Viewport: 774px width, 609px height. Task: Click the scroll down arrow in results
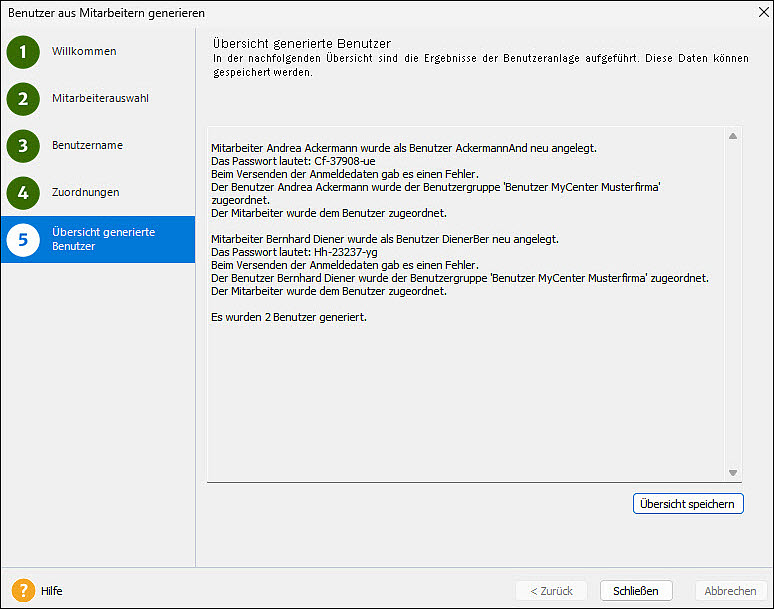(733, 473)
